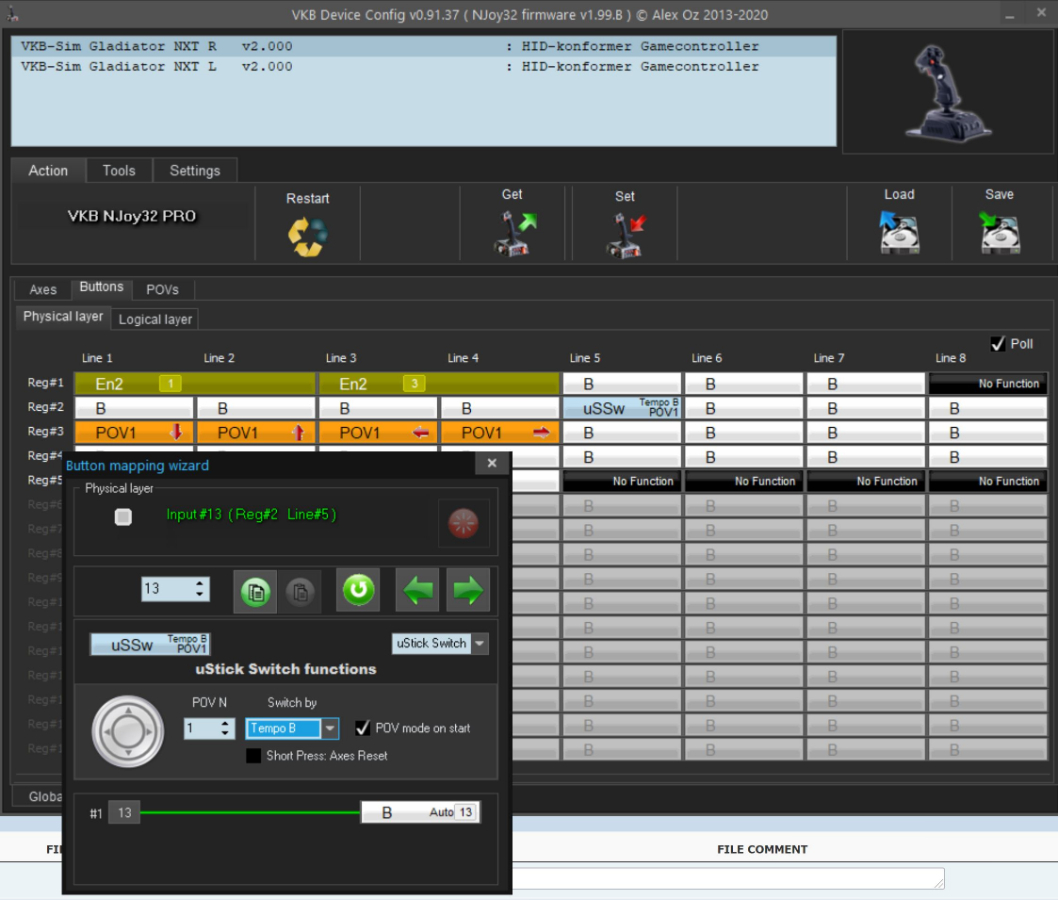Click the uSSw function preview in the wizard
Screen dimensions: 1058x900
[150, 644]
